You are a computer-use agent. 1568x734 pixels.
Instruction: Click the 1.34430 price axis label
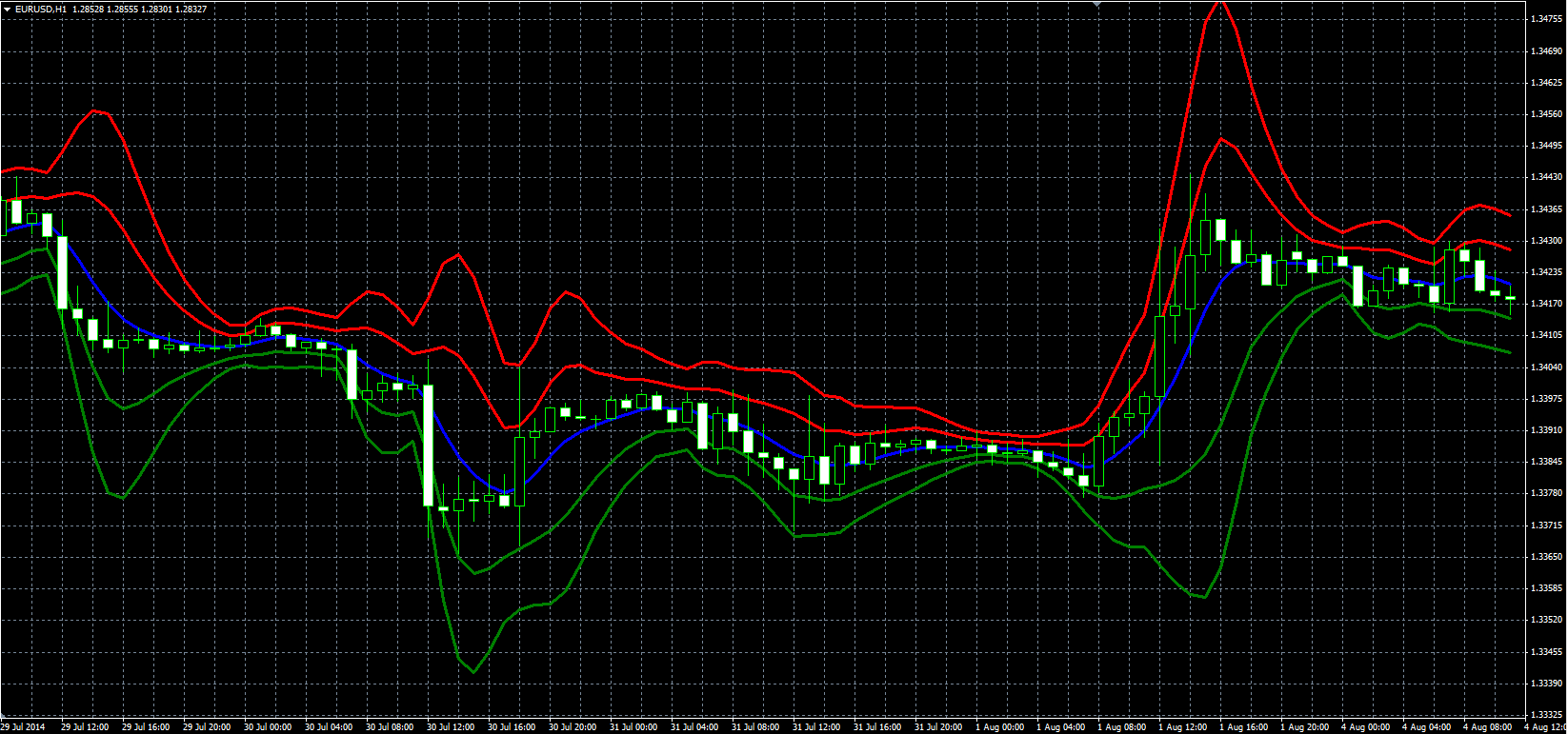click(1547, 177)
